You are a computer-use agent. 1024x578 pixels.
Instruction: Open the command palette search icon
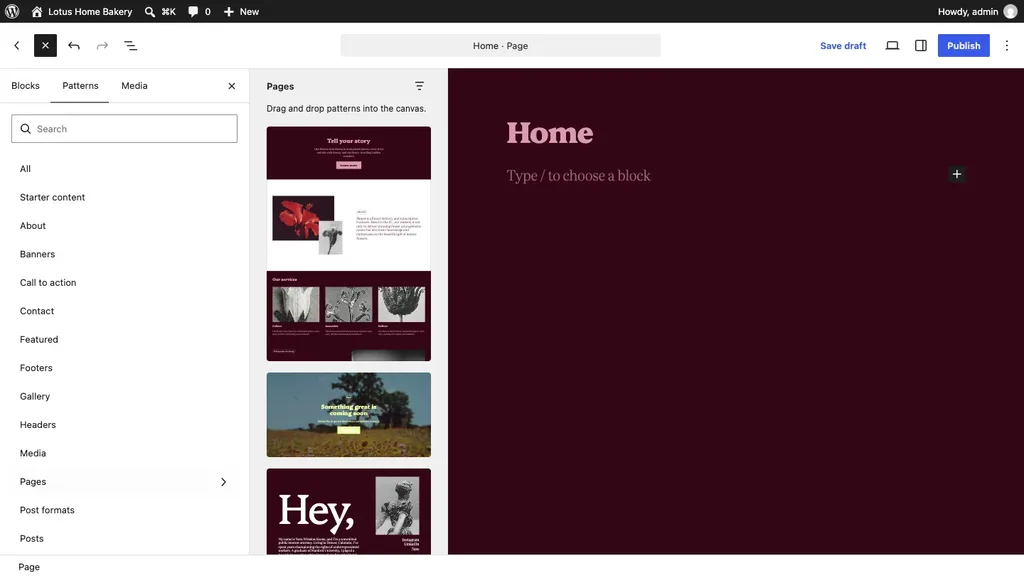point(150,11)
